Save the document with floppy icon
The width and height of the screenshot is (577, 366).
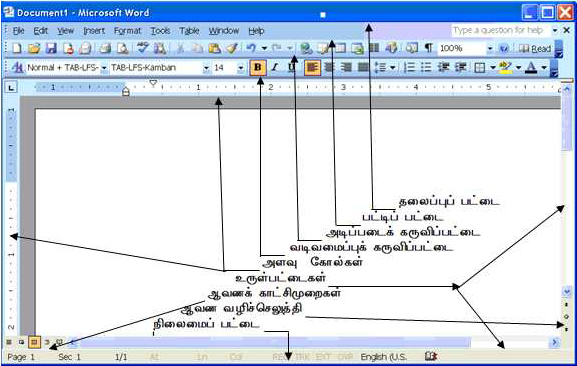(x=51, y=48)
